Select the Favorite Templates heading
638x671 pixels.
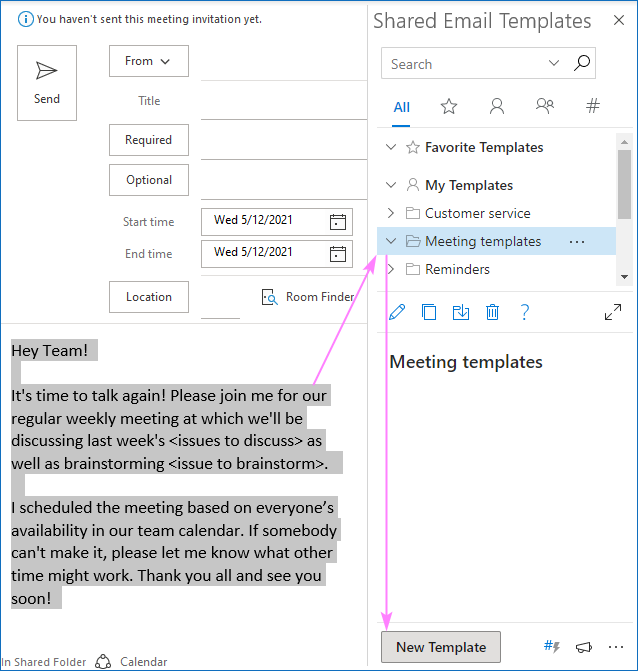tap(484, 147)
